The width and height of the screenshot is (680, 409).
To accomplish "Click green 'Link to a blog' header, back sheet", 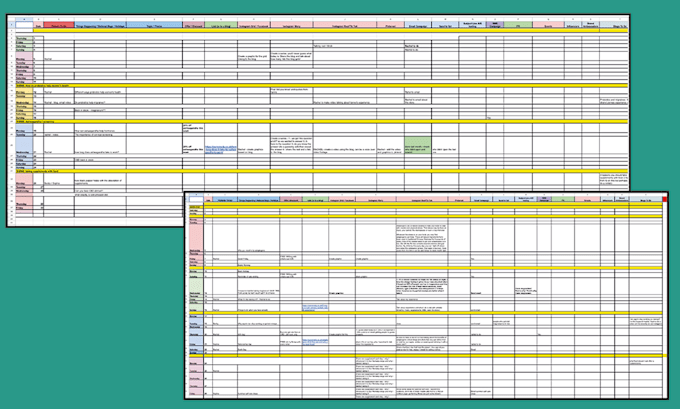I will 221,25.
